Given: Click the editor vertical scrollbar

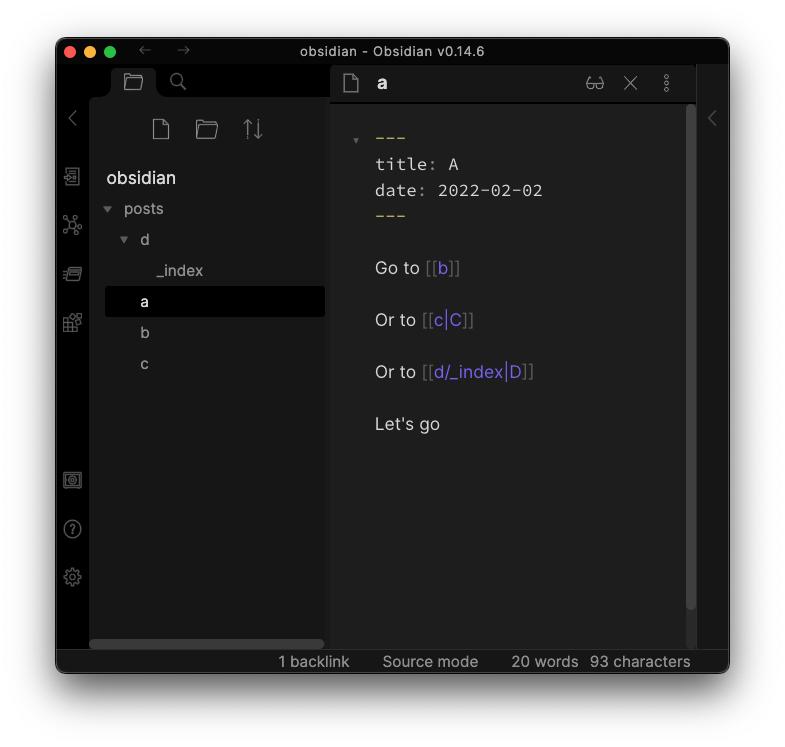Looking at the screenshot, I should (x=691, y=356).
